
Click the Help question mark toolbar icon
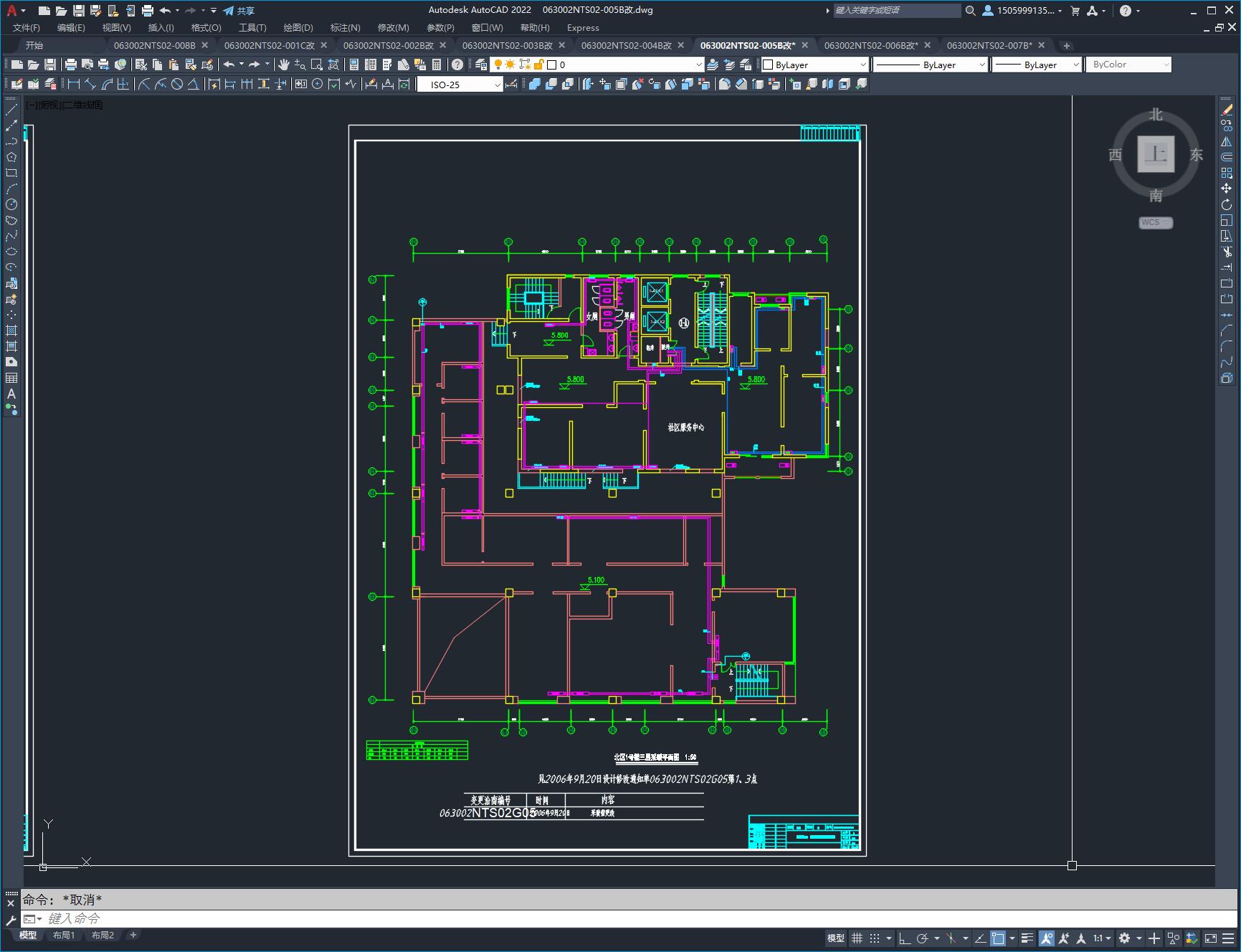457,65
